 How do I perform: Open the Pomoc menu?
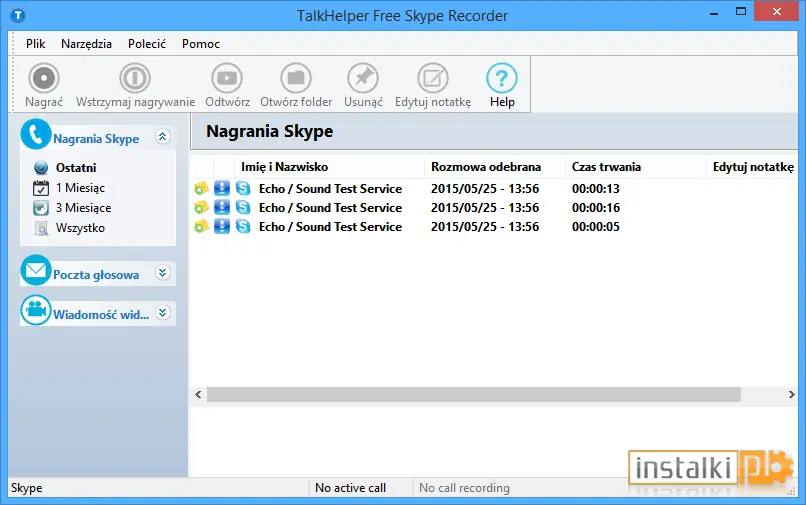click(x=201, y=44)
